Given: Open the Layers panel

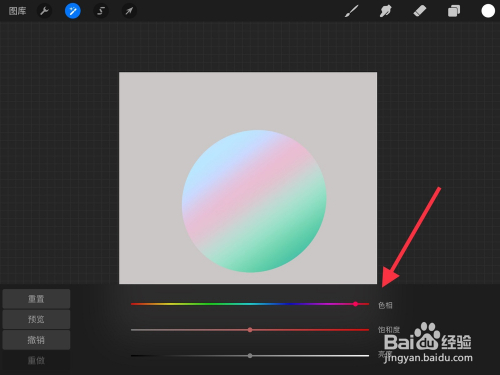Looking at the screenshot, I should coord(454,11).
